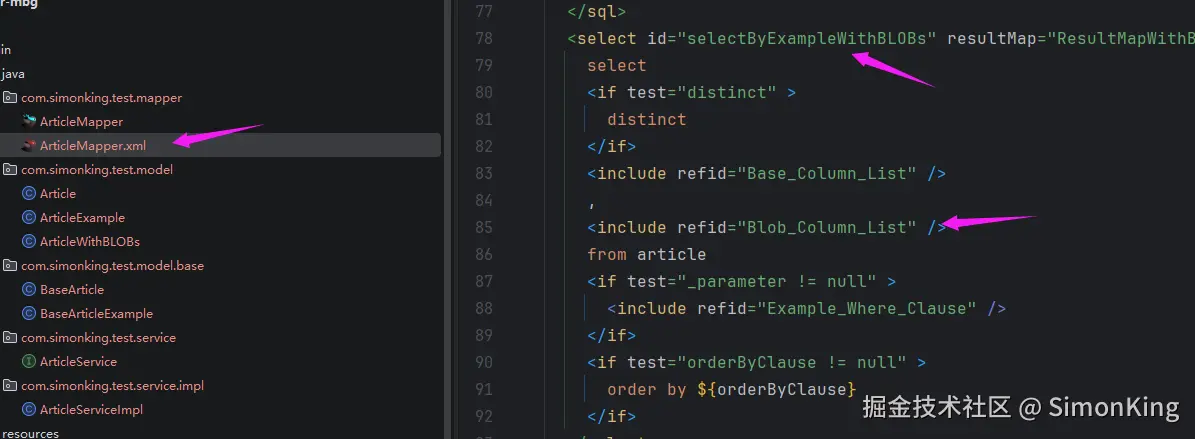Click the com.simonking.test.model.base package folder icon
The image size is (1195, 439).
[10, 265]
